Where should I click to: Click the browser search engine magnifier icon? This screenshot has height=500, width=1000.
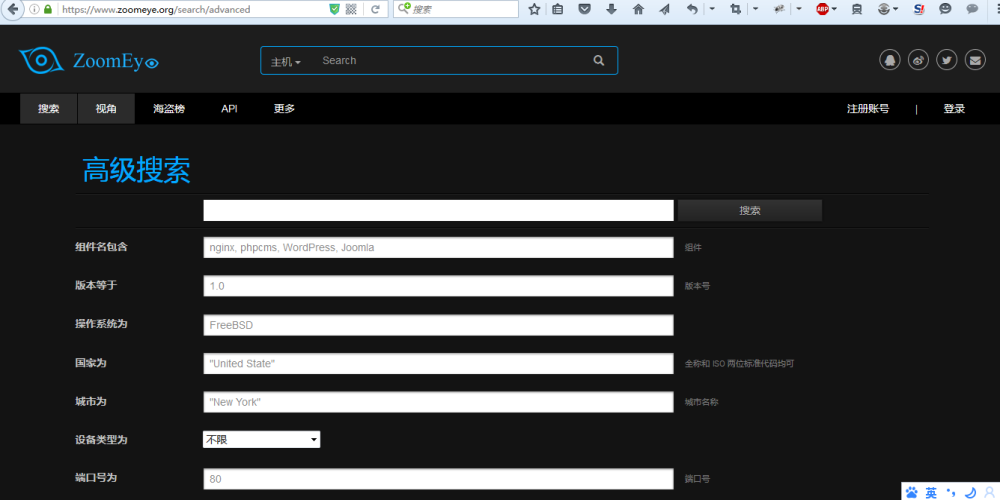[404, 8]
